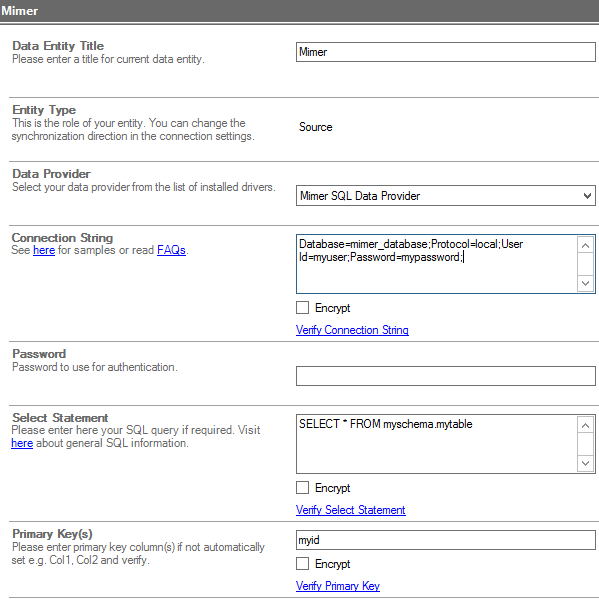Viewport: 599px width, 599px height.
Task: Click the 'Data Provider' heading
Action: (x=51, y=174)
